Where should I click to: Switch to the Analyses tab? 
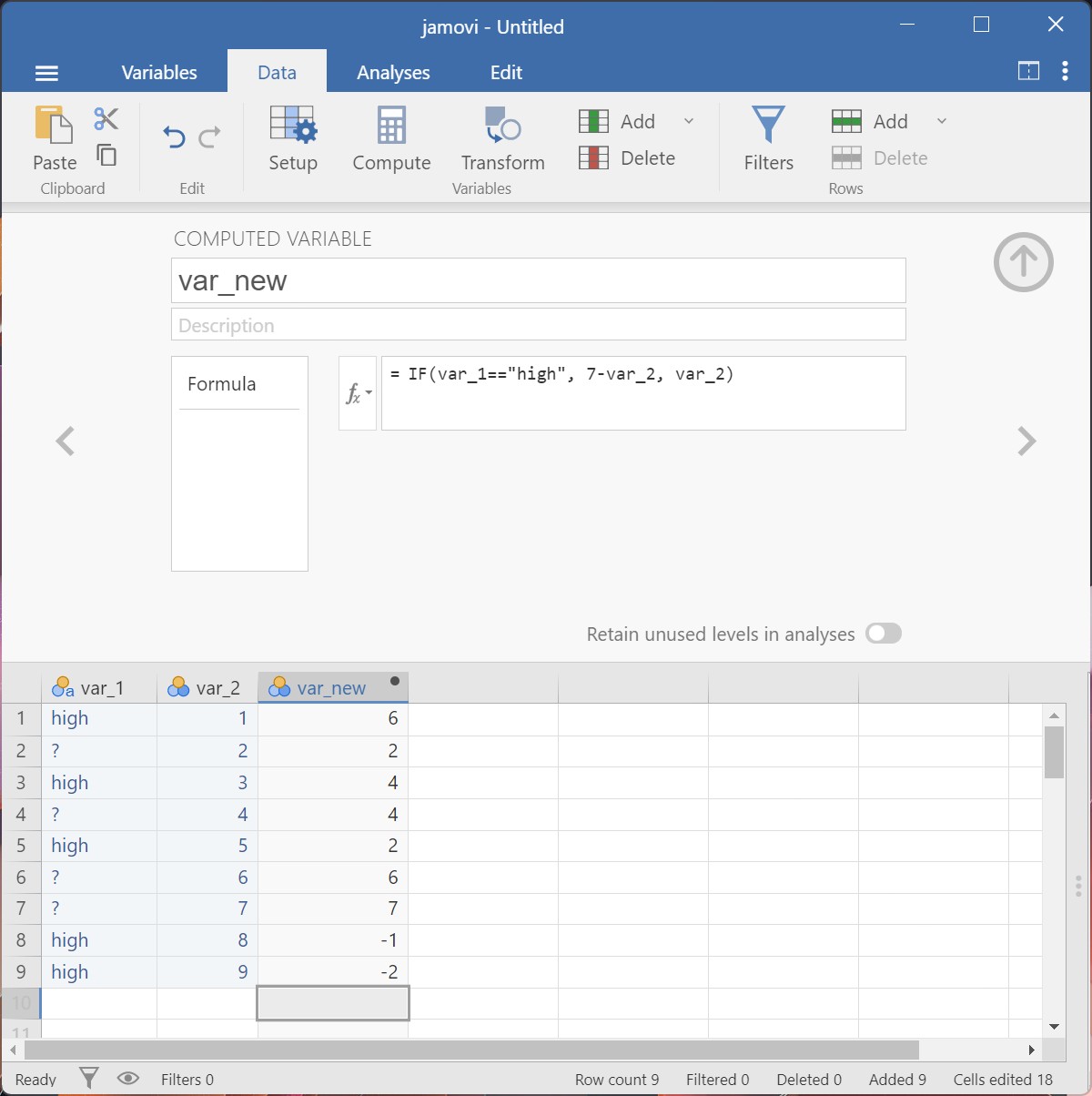pyautogui.click(x=393, y=73)
